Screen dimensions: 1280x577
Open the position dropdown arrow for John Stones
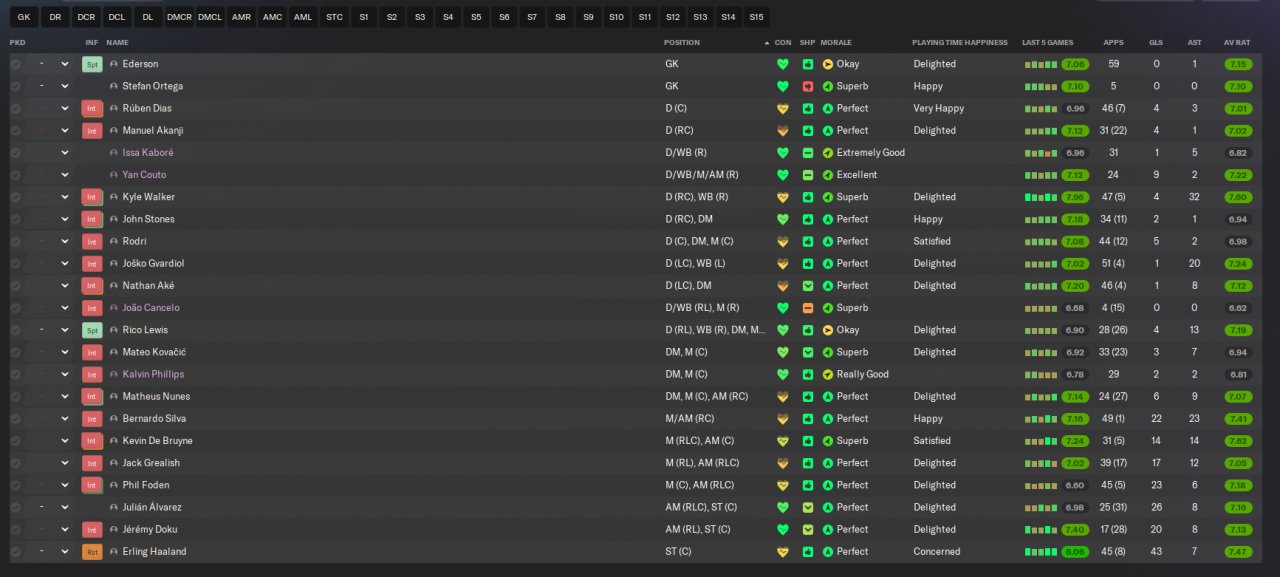pyautogui.click(x=65, y=219)
